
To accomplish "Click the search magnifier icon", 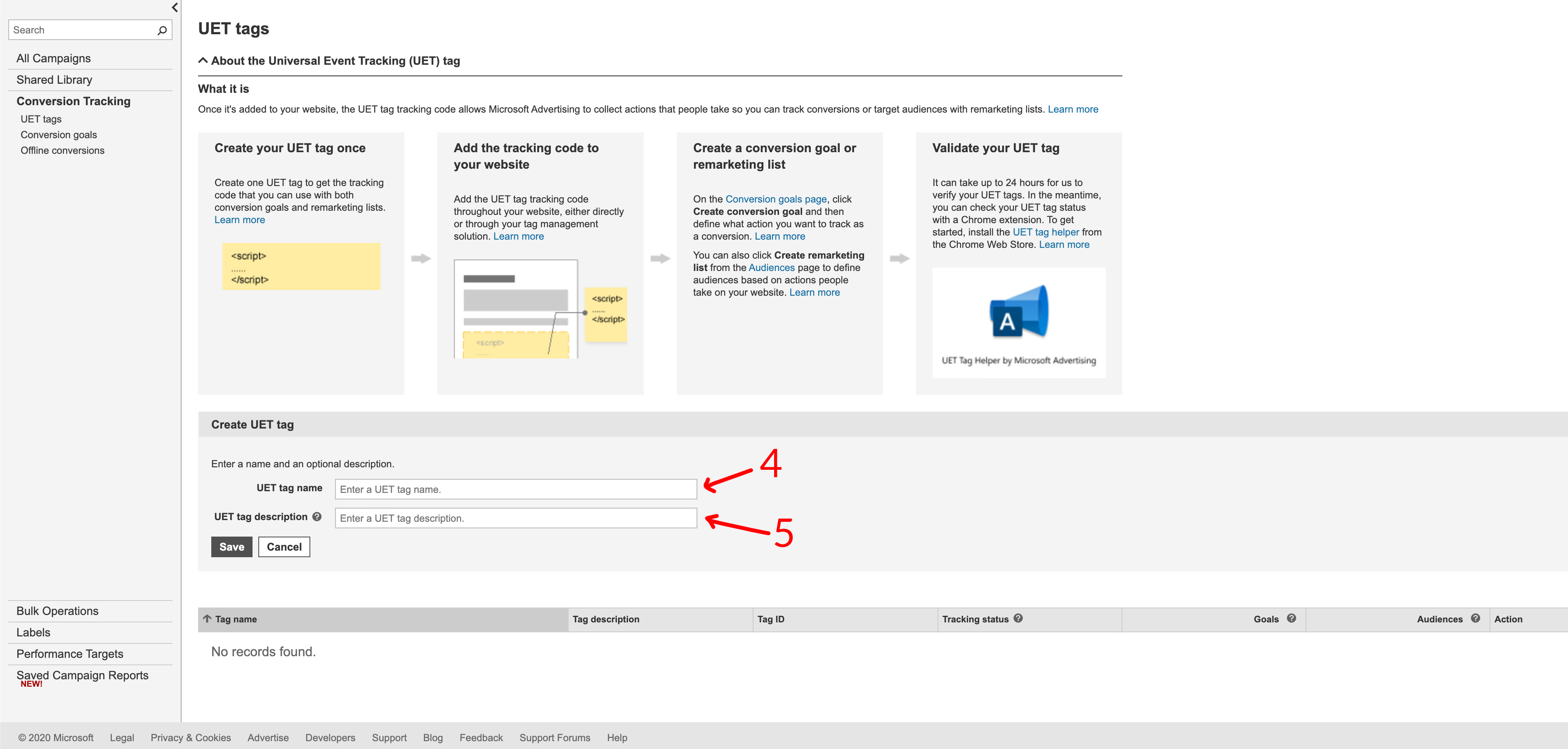I will point(162,30).
